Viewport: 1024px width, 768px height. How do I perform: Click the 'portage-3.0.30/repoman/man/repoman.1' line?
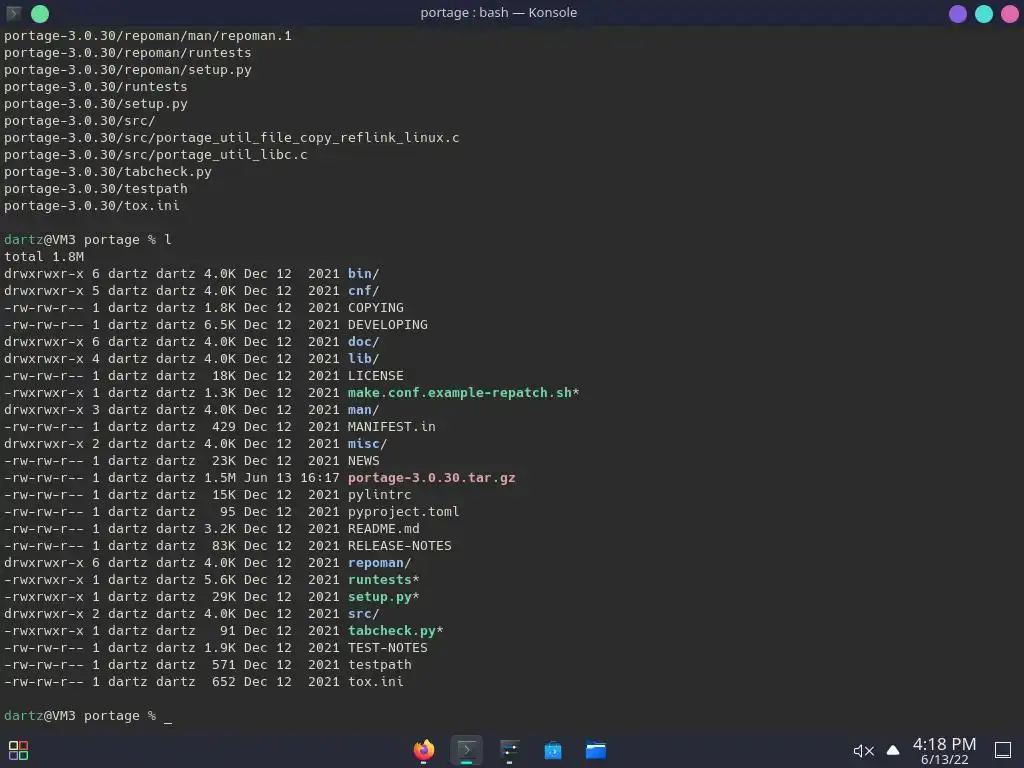[x=148, y=35]
